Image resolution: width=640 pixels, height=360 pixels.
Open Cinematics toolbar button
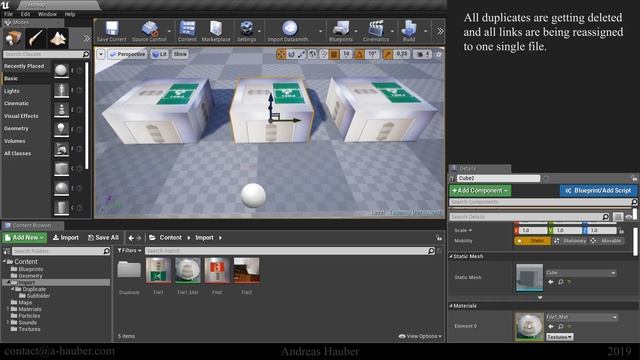tap(376, 31)
